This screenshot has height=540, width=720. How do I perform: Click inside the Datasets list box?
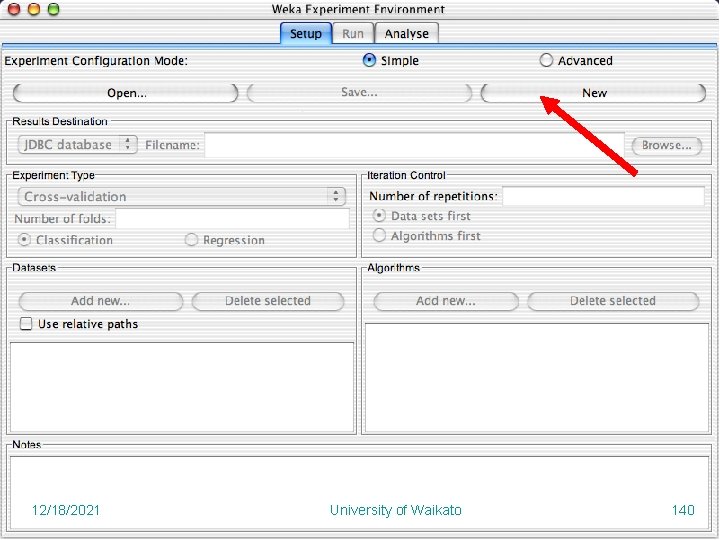[x=182, y=387]
